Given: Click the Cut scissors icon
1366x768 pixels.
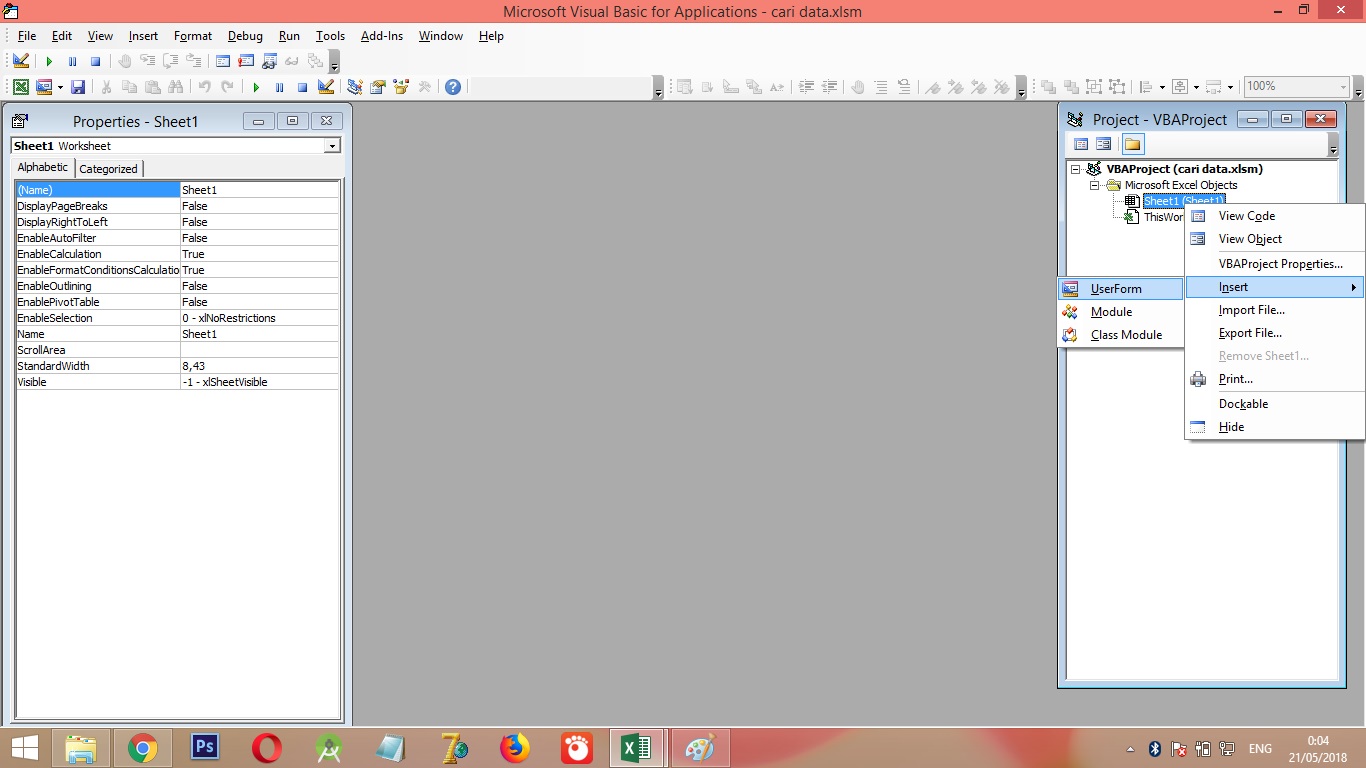Looking at the screenshot, I should (106, 87).
